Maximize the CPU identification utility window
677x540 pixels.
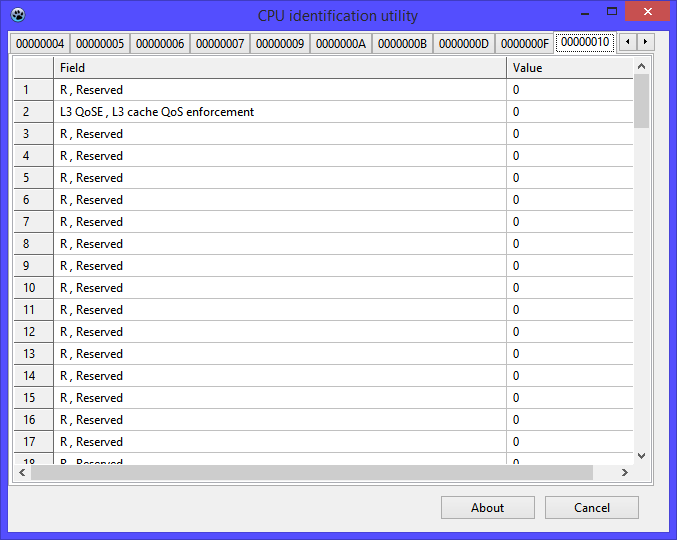(x=612, y=12)
